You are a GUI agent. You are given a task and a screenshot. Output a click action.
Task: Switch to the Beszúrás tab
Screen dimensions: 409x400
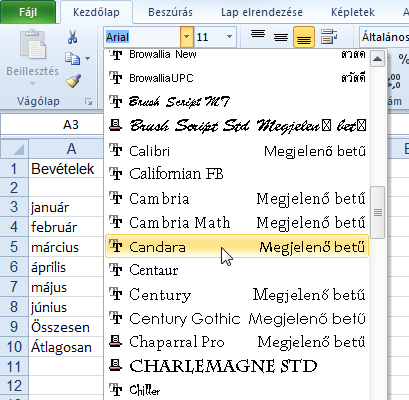click(170, 12)
